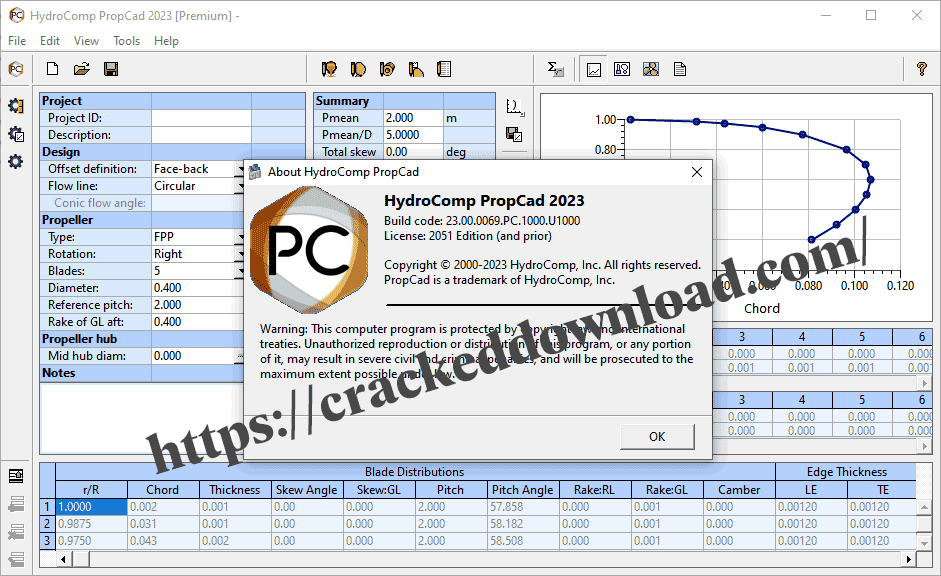Click the middle gear-with-checkbox sidebar icon
The width and height of the screenshot is (941, 576).
click(16, 134)
